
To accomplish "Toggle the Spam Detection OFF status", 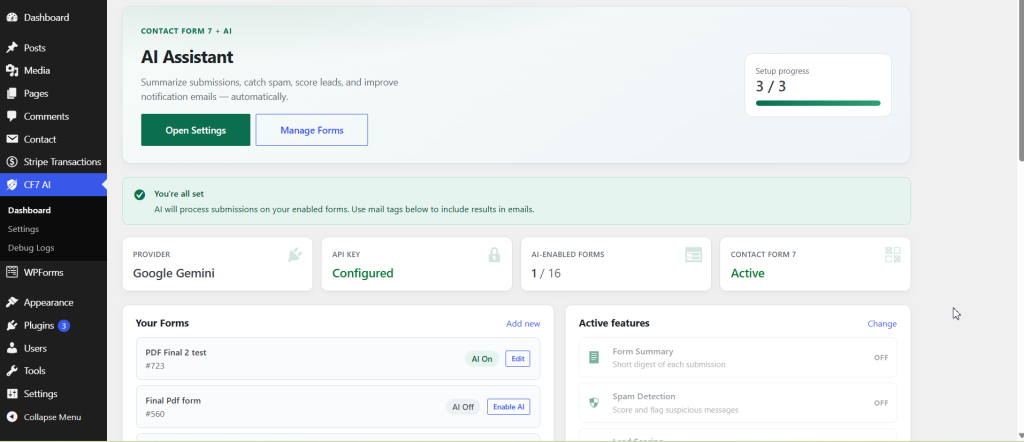I will pyautogui.click(x=881, y=403).
